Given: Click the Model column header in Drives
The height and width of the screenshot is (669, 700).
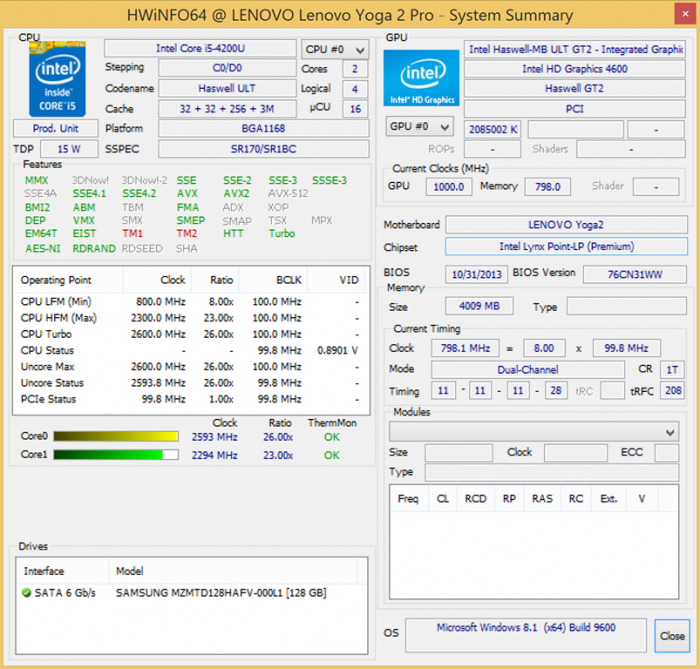Looking at the screenshot, I should [130, 571].
